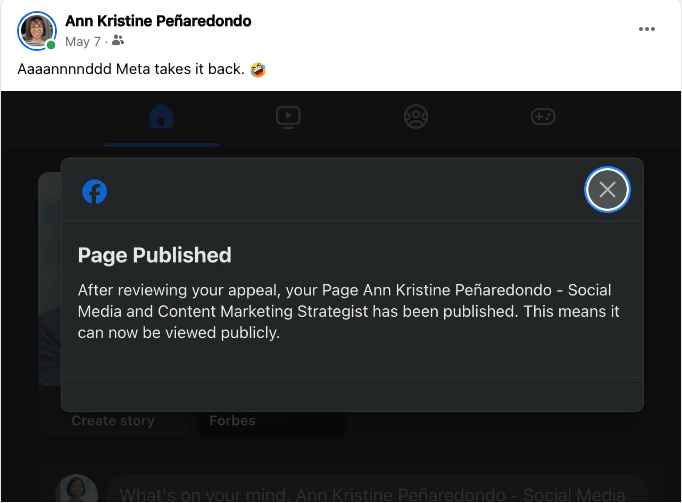Click the dialog message about the appeal
The image size is (682, 503).
[x=348, y=311]
